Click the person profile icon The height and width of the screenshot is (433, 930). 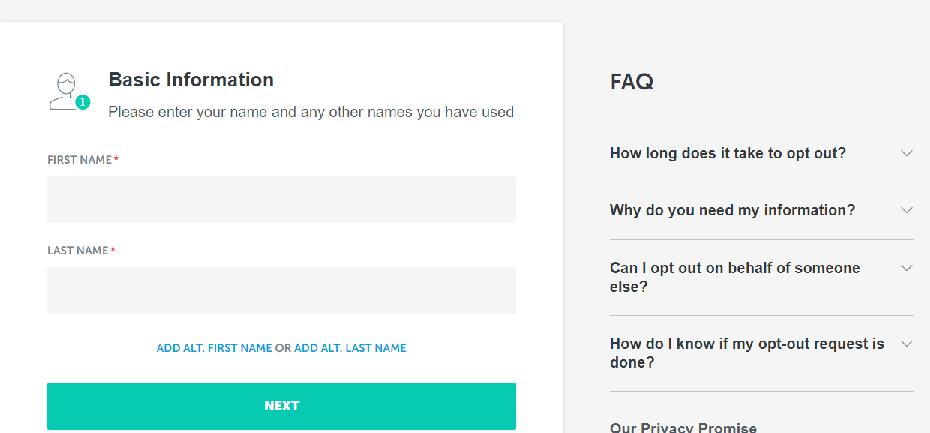[x=65, y=91]
